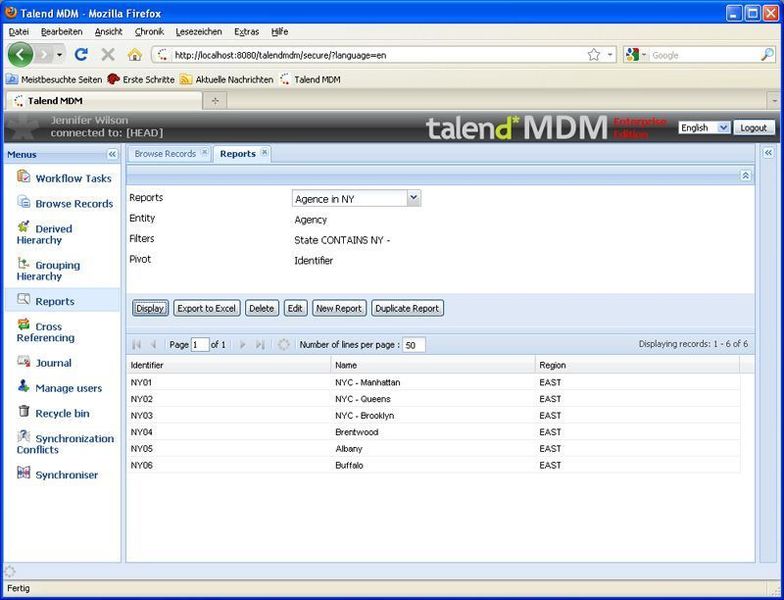The height and width of the screenshot is (600, 784).
Task: Collapse the Menus side panel
Action: click(x=112, y=154)
